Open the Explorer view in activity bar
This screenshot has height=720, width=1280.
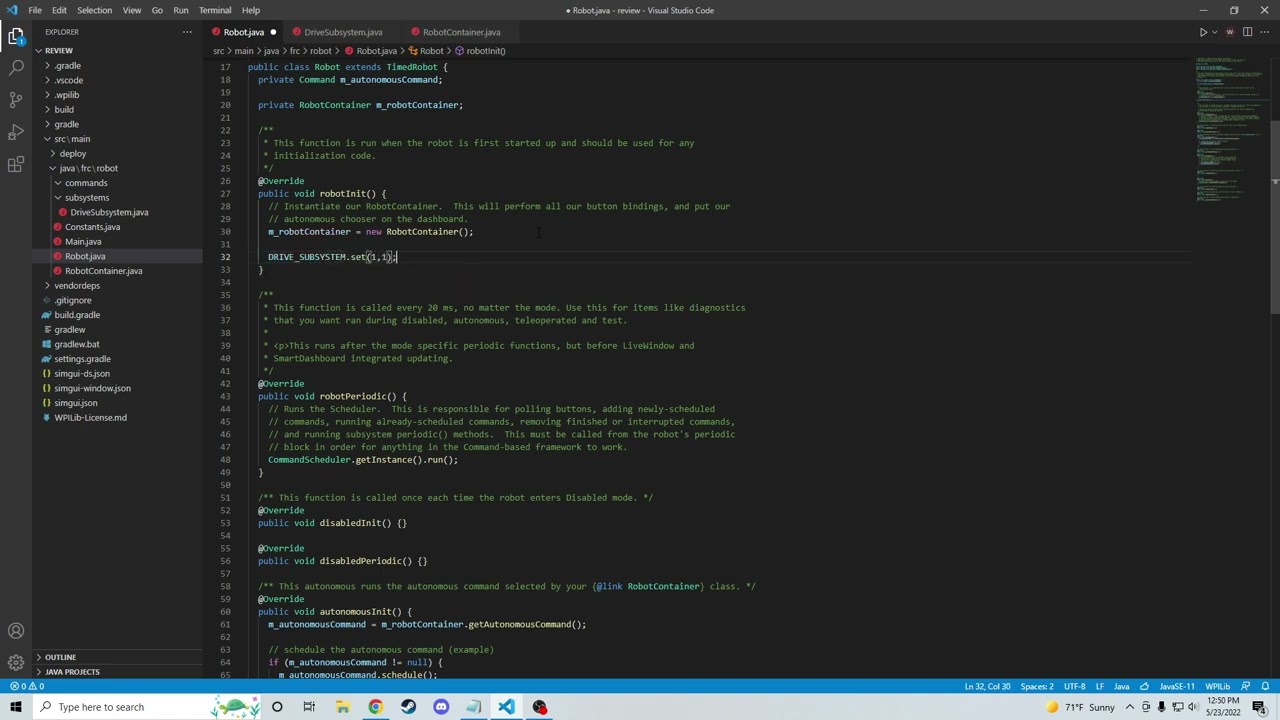16,36
